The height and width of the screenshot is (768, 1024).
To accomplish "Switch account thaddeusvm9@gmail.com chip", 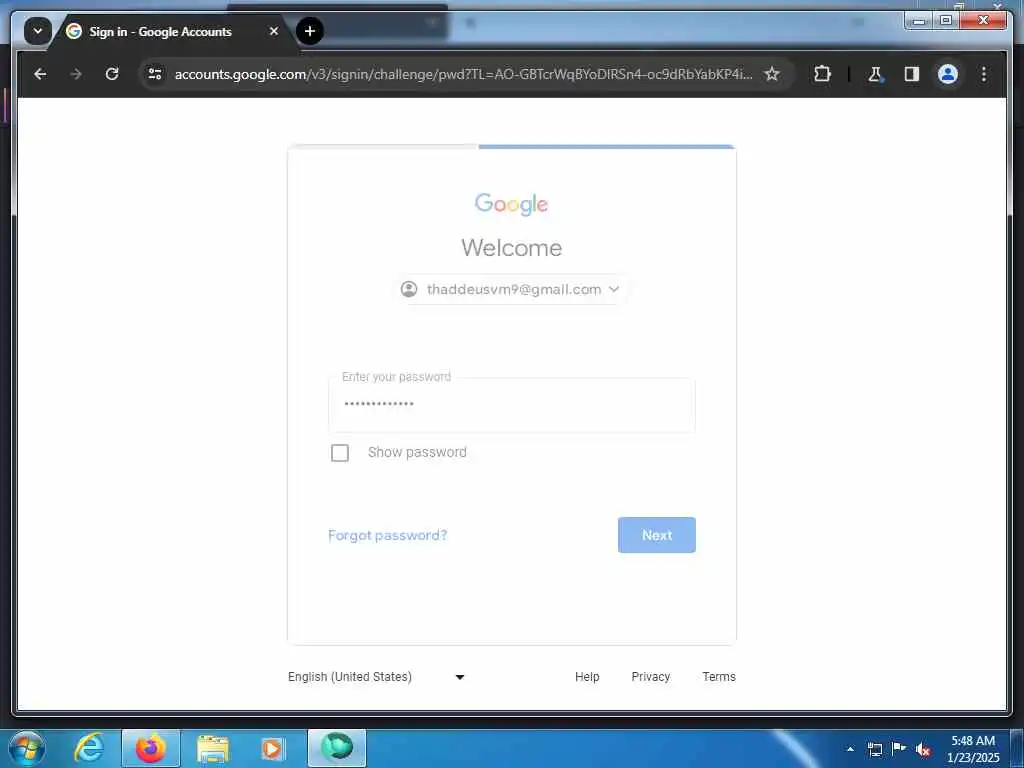I will 511,289.
